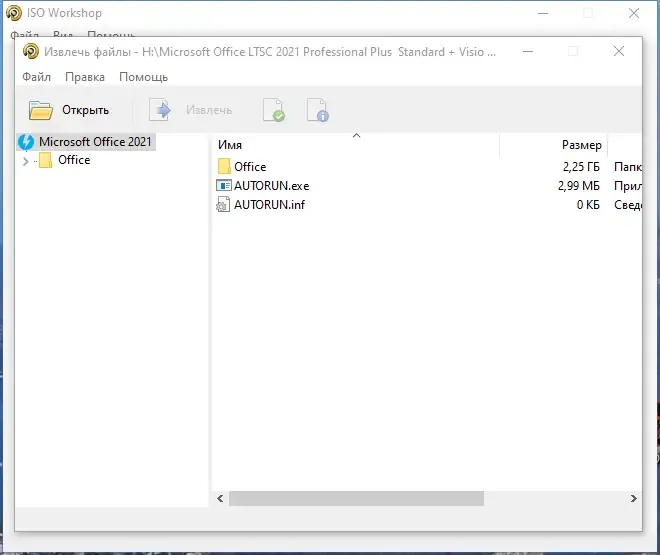
Task: Click the Extract arrow icon
Action: (x=160, y=110)
